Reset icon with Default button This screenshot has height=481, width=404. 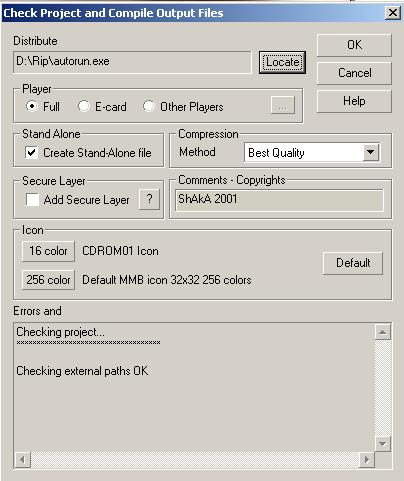point(353,263)
